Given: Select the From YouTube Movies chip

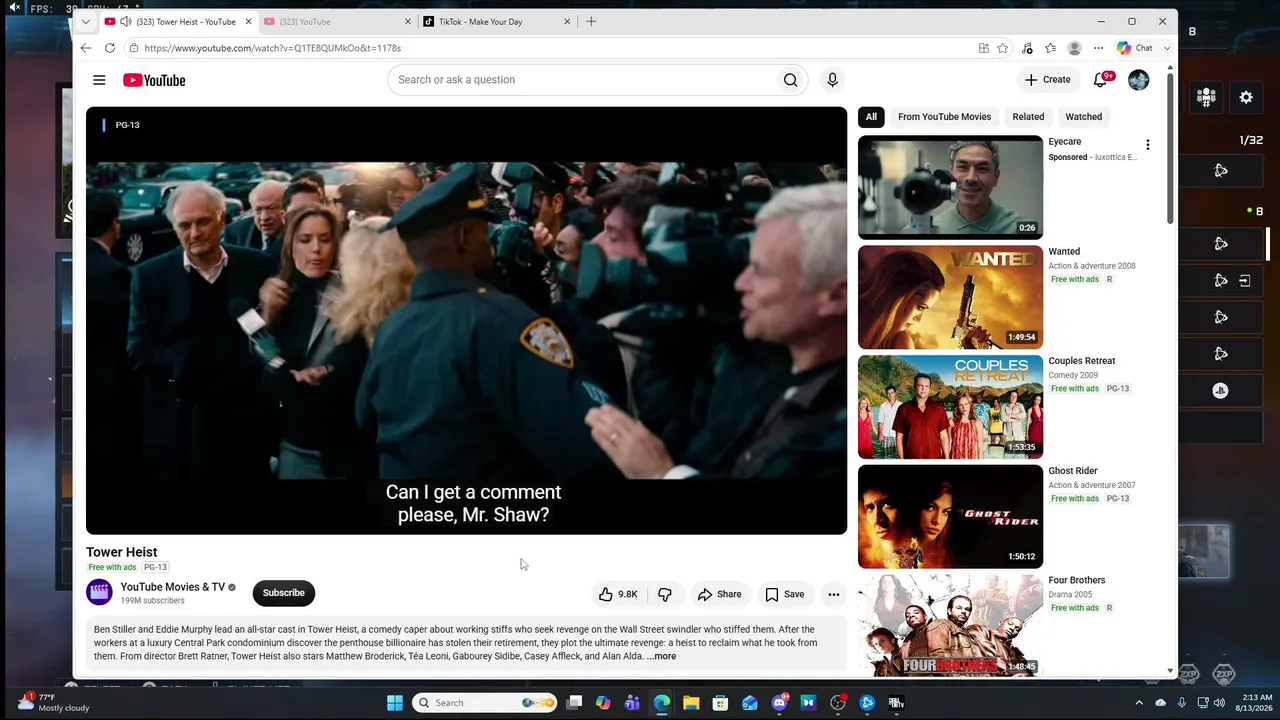Looking at the screenshot, I should tap(944, 117).
